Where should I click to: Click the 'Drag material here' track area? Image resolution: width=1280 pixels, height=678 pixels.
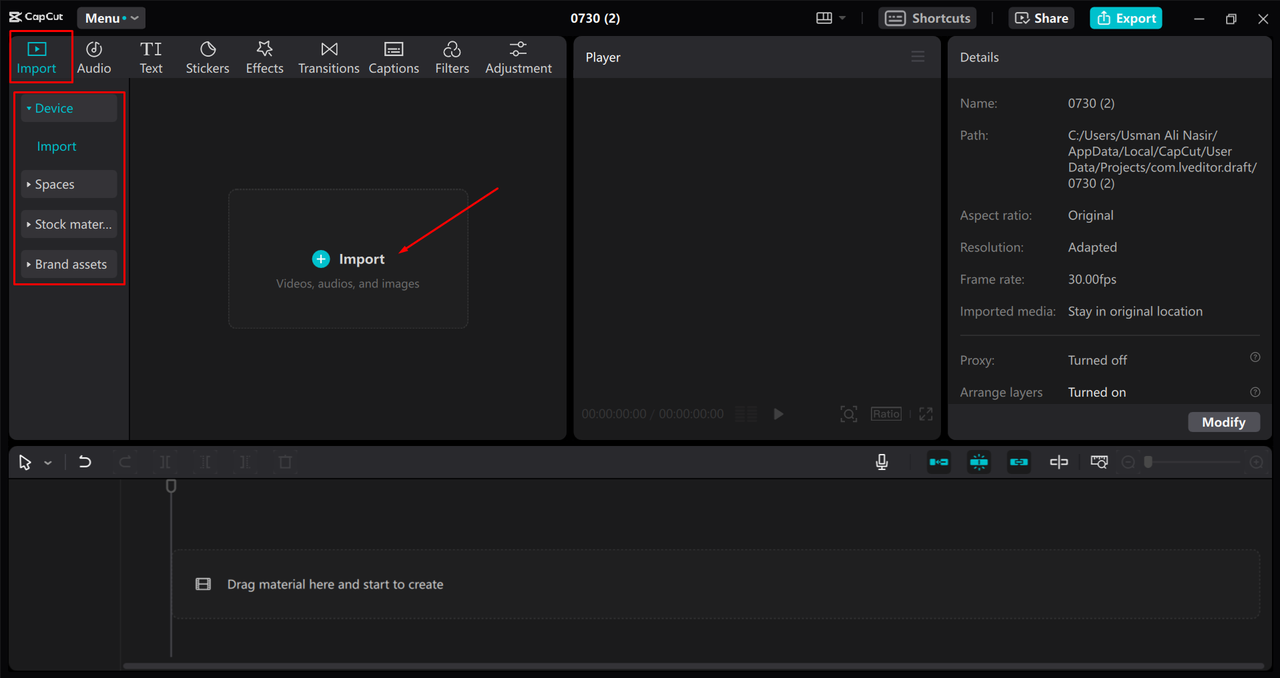click(716, 584)
